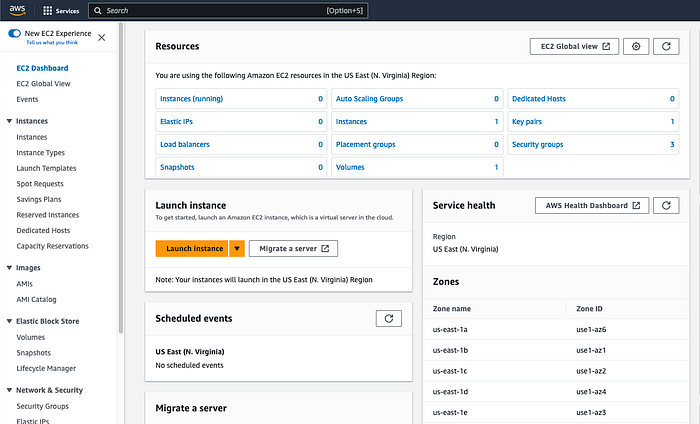Click the use1-az6 zone ID
Viewport: 700px width, 424px height.
(591, 330)
